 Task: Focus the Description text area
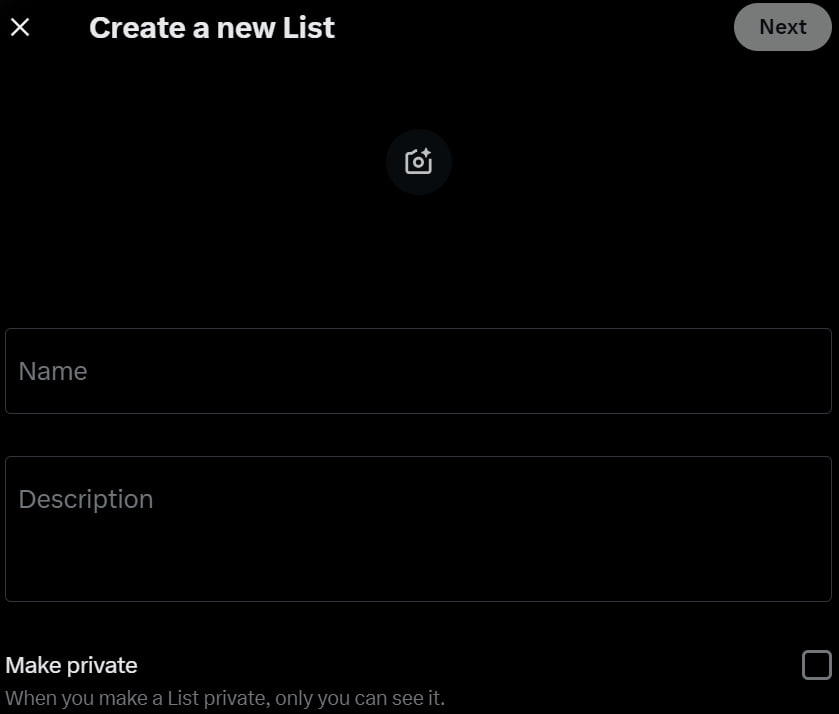418,528
